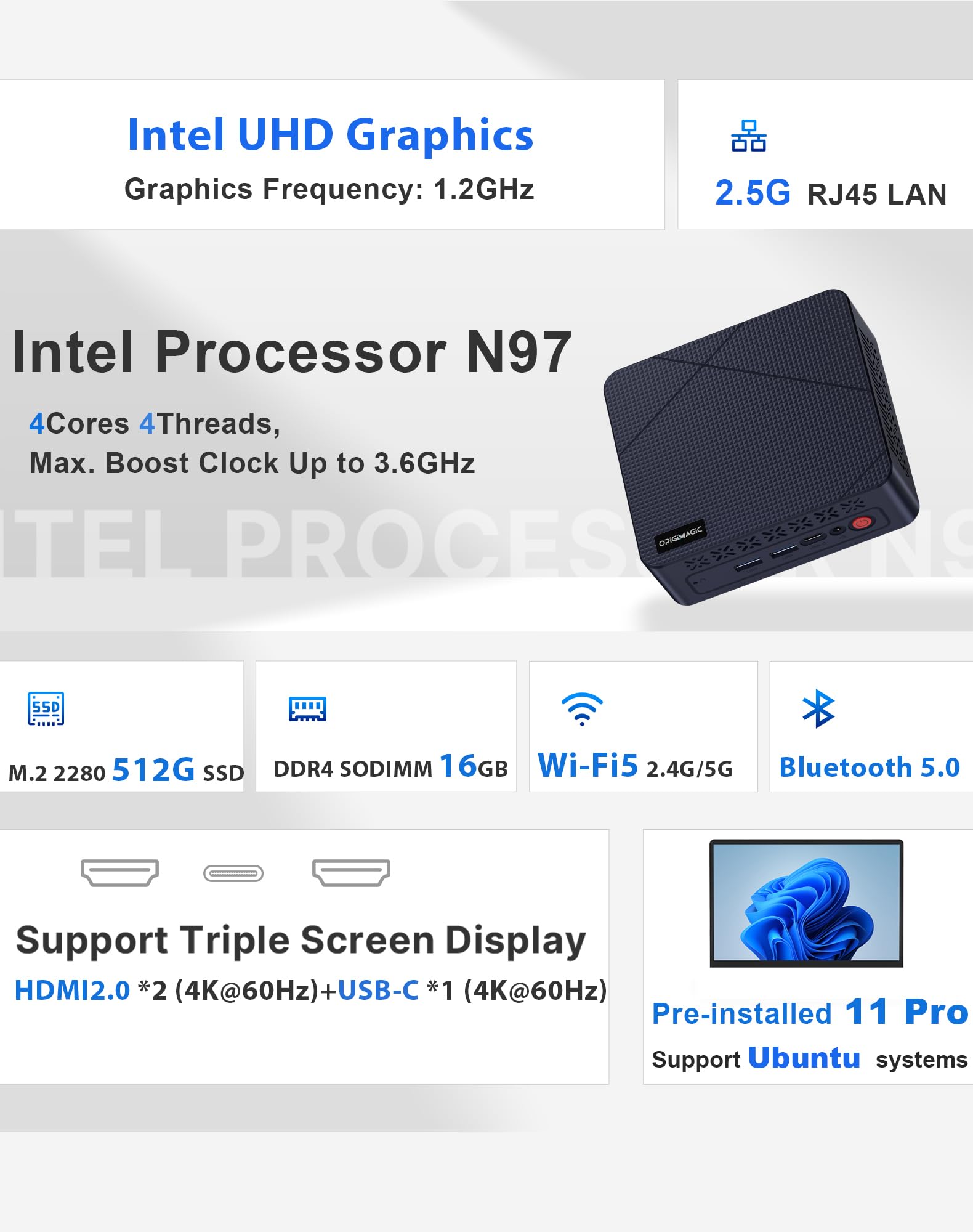Click the DDR4 SODIMM 16GB text
This screenshot has width=973, height=1232.
tap(390, 768)
